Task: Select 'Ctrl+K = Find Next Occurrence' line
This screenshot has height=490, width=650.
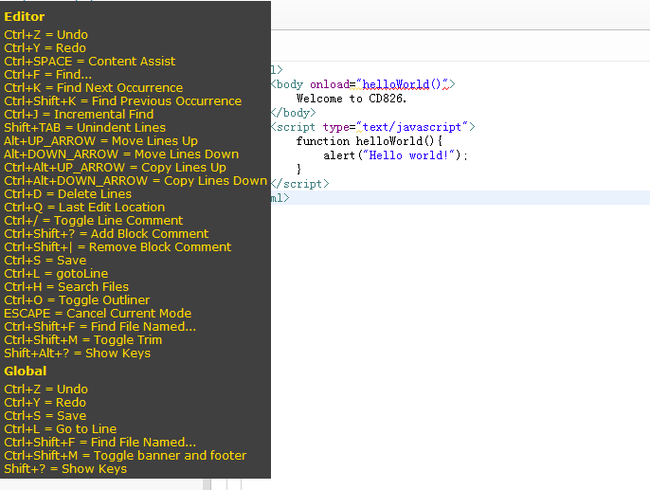Action: (93, 88)
